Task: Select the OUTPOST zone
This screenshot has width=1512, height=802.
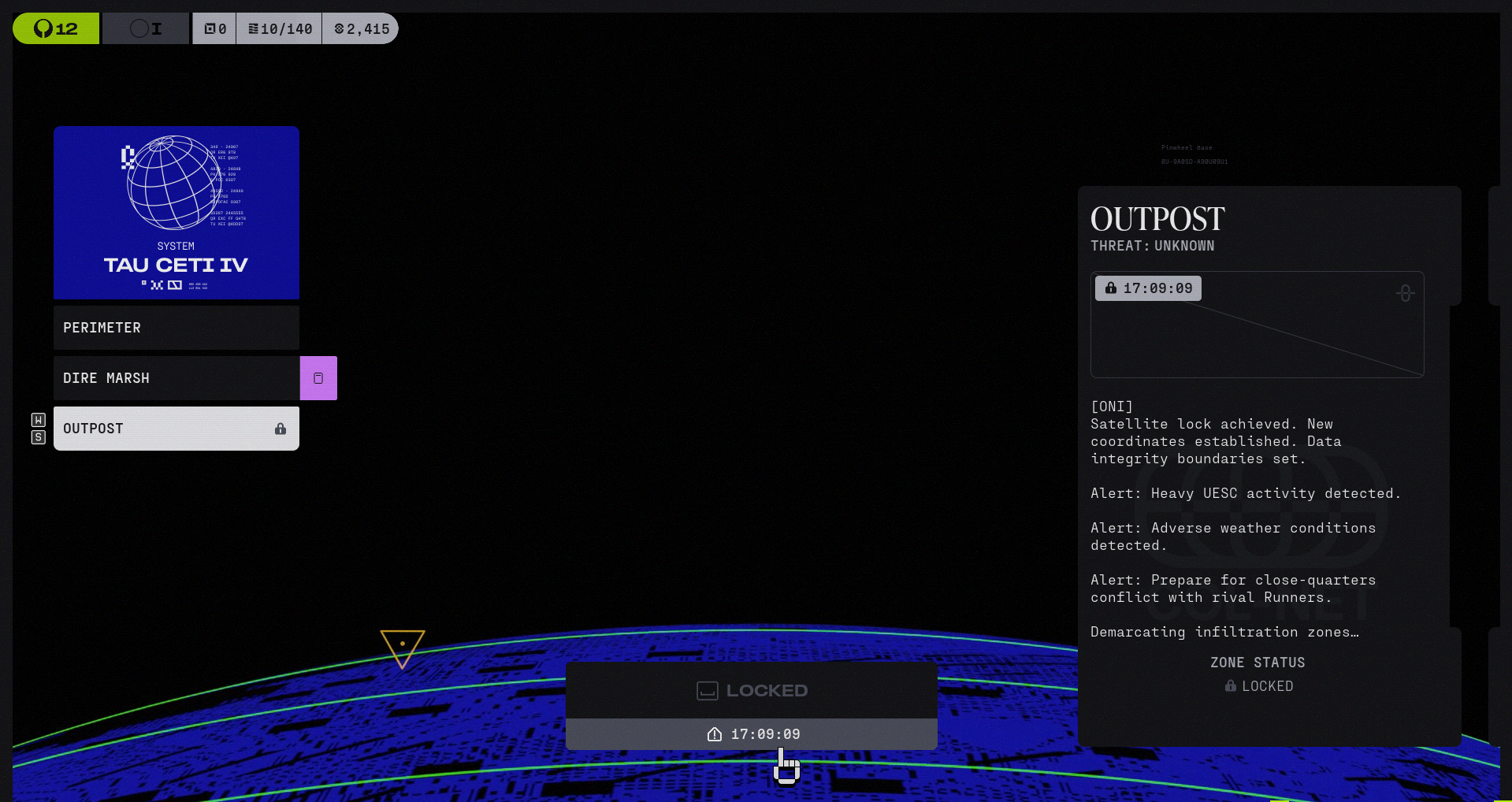Action: tap(176, 429)
